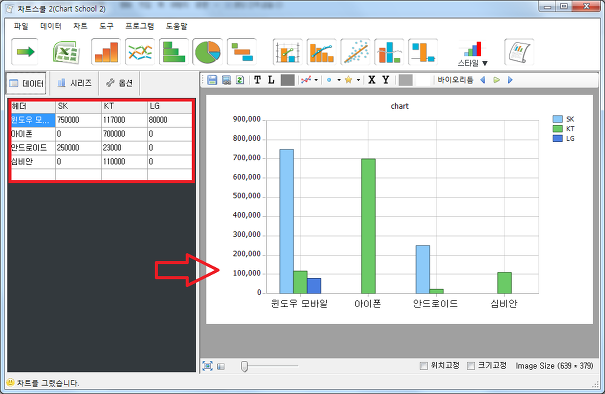
Task: Select the cell containing 80000
Action: pos(170,120)
